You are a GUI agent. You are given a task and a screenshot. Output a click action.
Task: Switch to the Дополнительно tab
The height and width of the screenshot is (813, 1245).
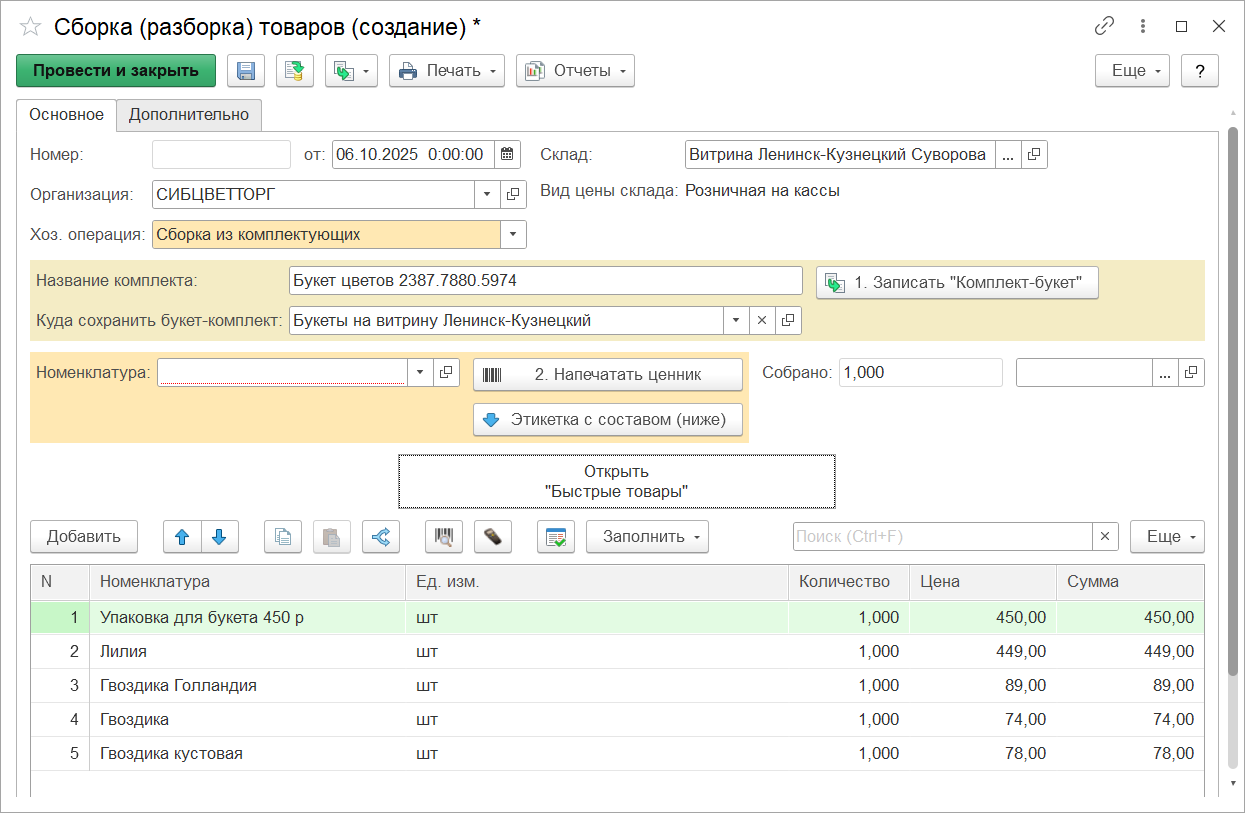click(x=189, y=115)
